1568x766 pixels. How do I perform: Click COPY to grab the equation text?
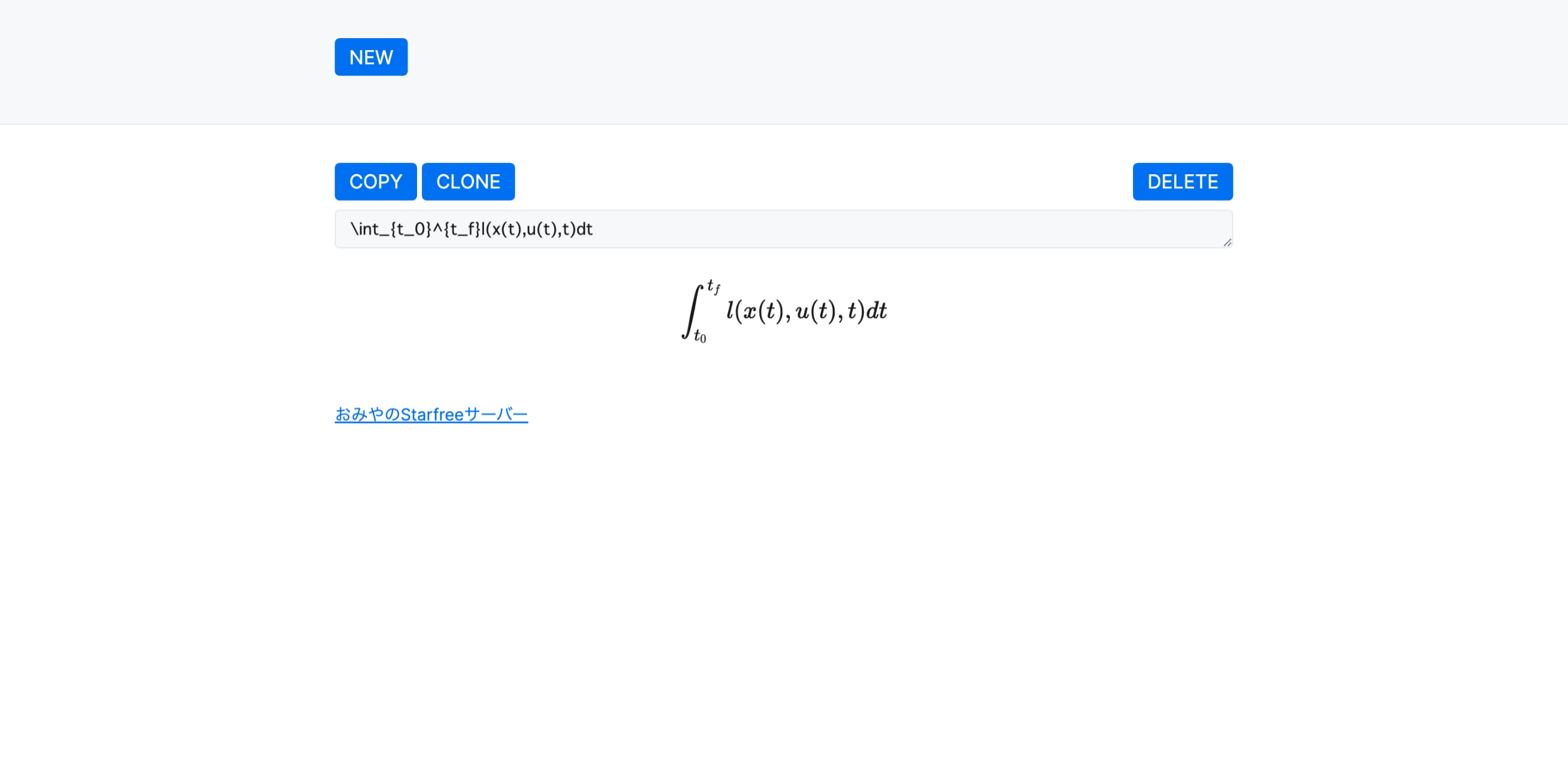point(375,181)
